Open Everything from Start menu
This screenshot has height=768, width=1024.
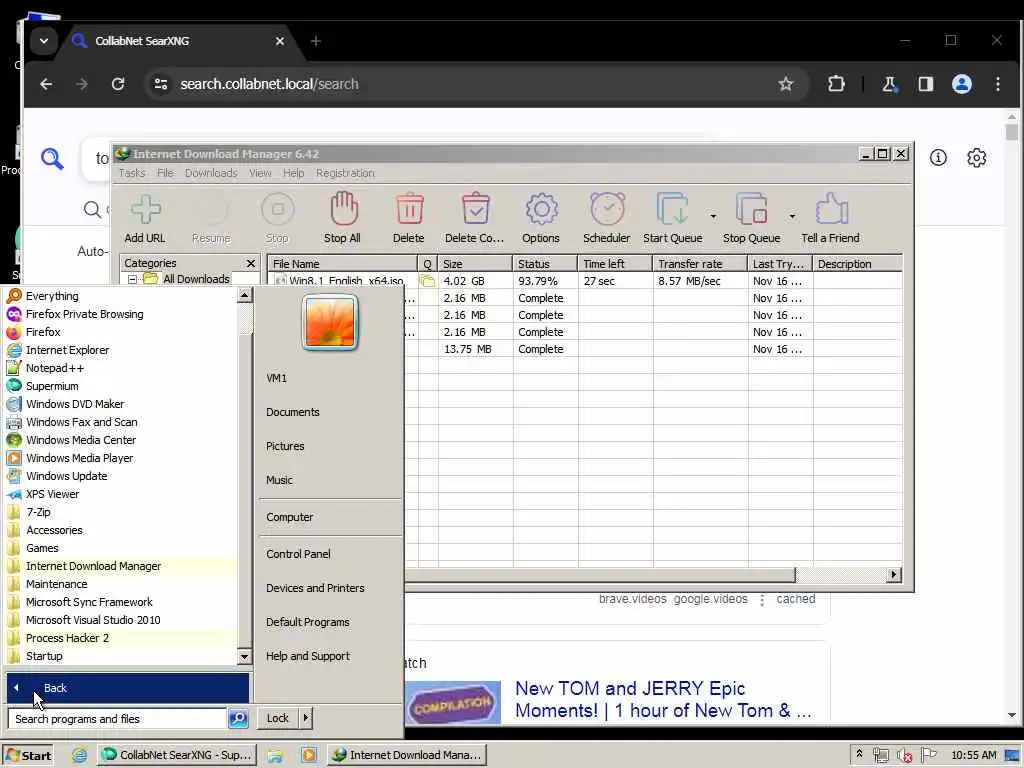121,296
